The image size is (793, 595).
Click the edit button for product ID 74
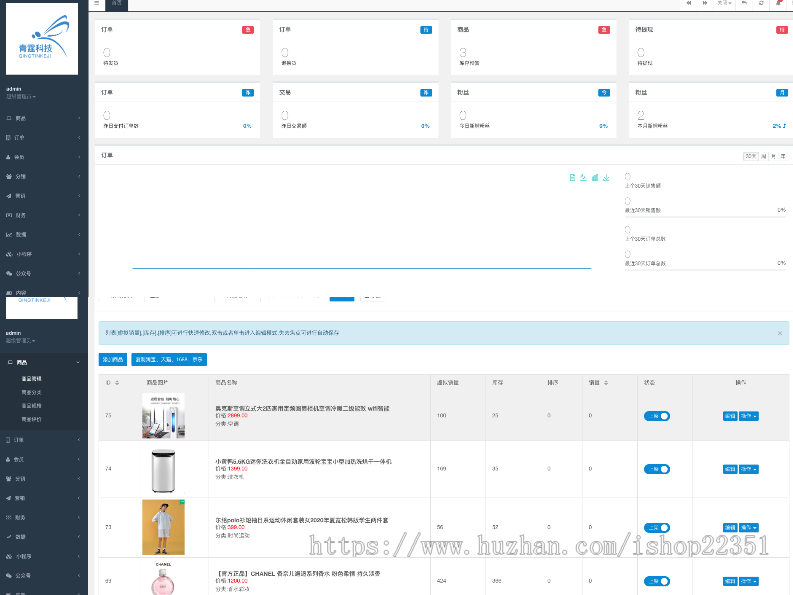pos(729,468)
